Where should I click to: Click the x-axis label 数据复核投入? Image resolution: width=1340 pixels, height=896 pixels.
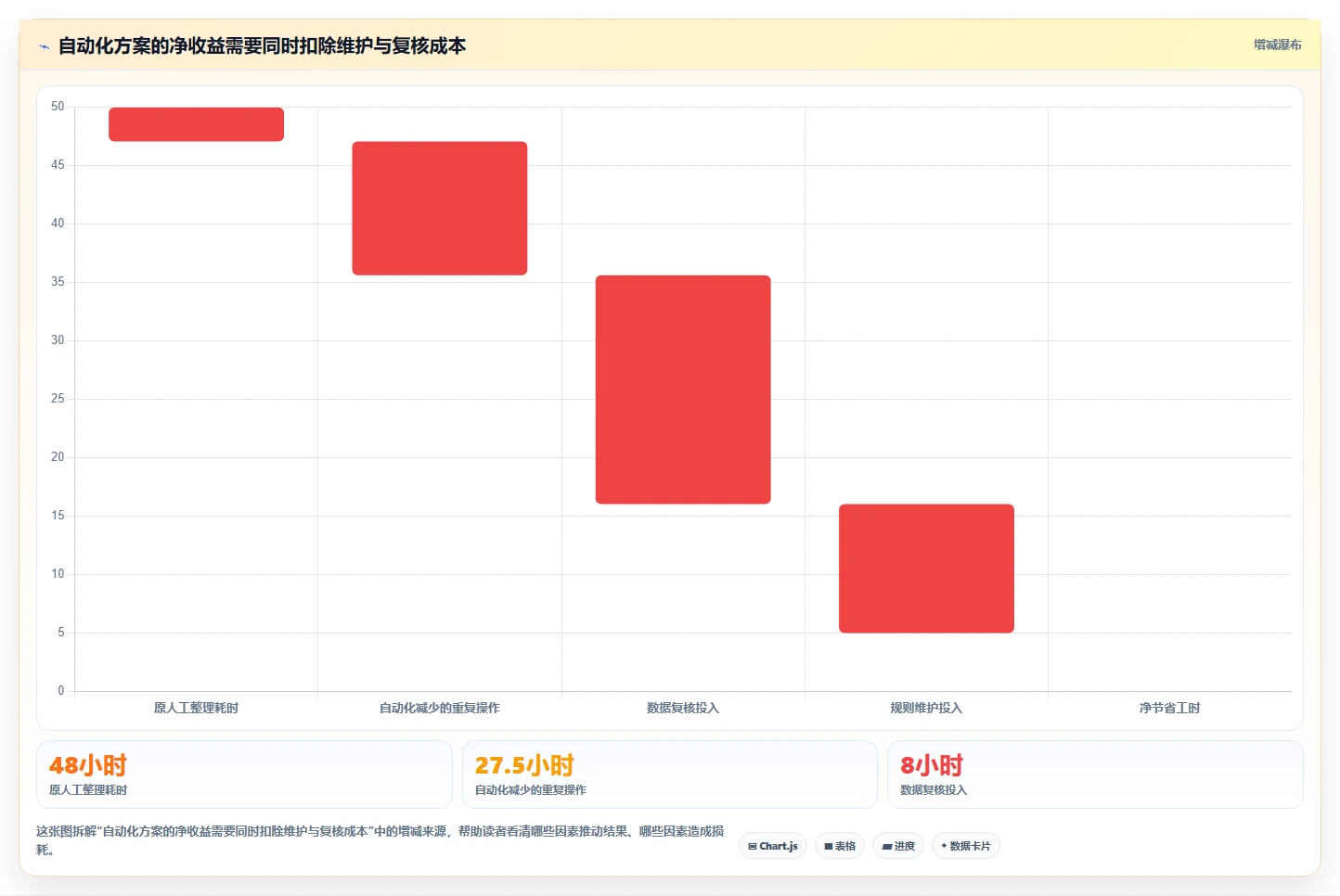point(683,708)
